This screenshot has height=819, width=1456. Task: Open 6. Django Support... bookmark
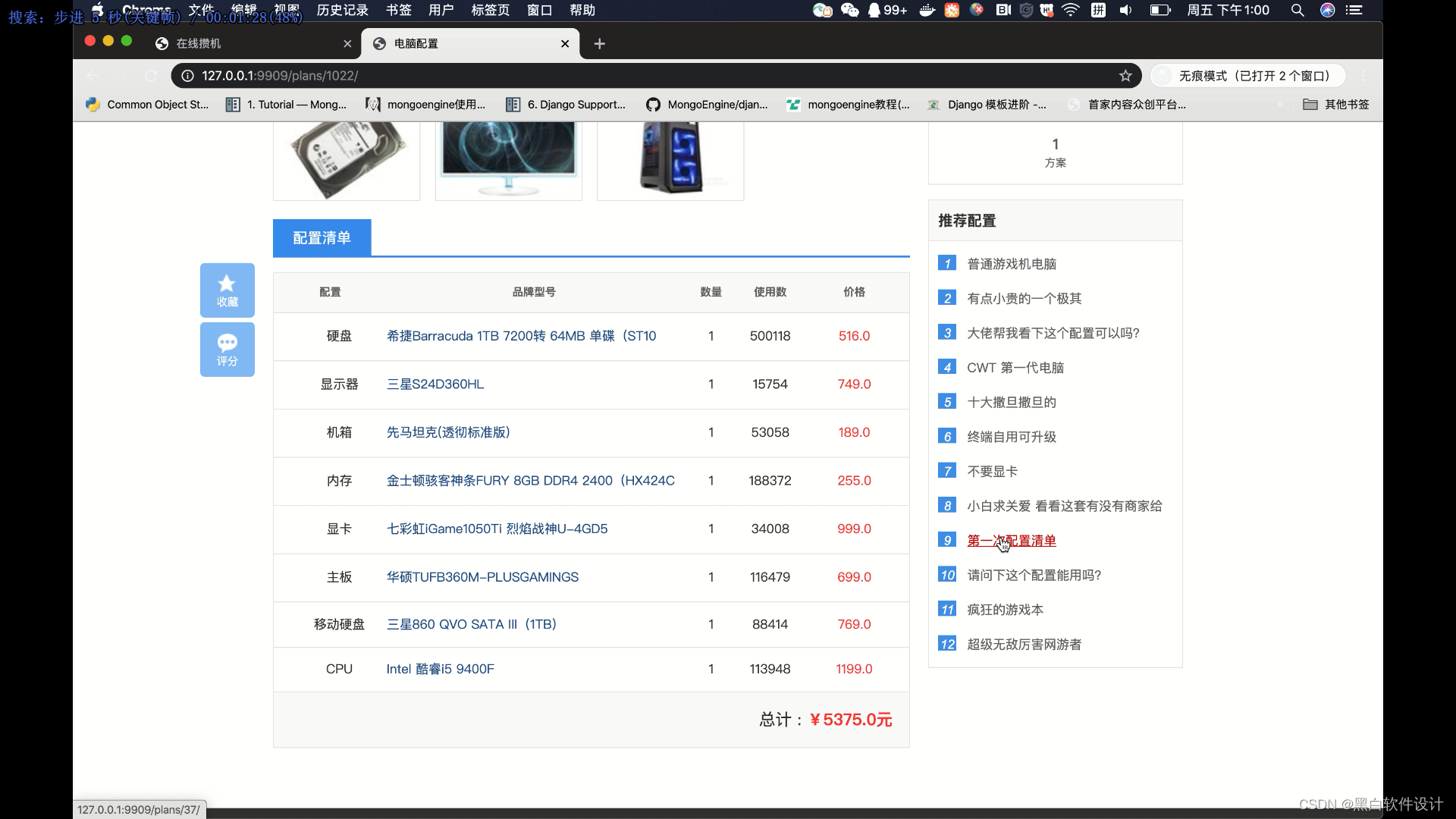coord(566,105)
